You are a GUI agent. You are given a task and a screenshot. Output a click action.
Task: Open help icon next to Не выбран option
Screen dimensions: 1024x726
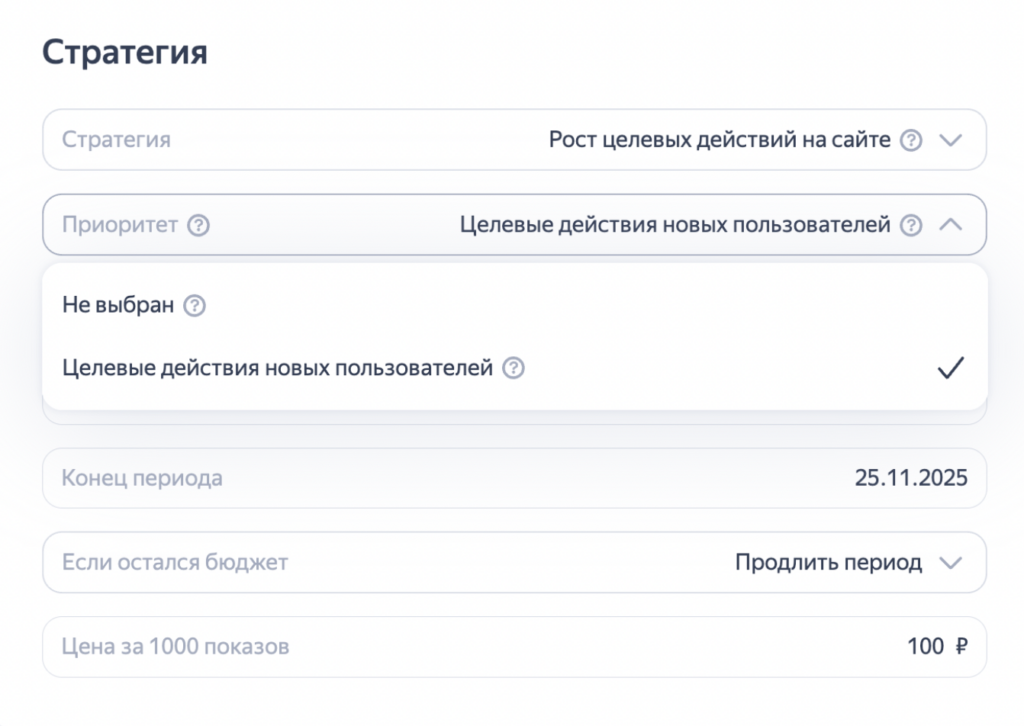[x=196, y=305]
